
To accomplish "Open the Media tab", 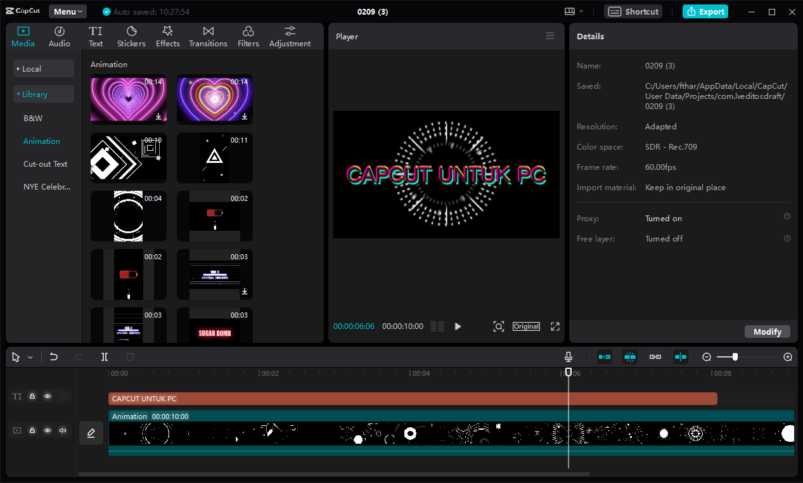I will pyautogui.click(x=23, y=37).
